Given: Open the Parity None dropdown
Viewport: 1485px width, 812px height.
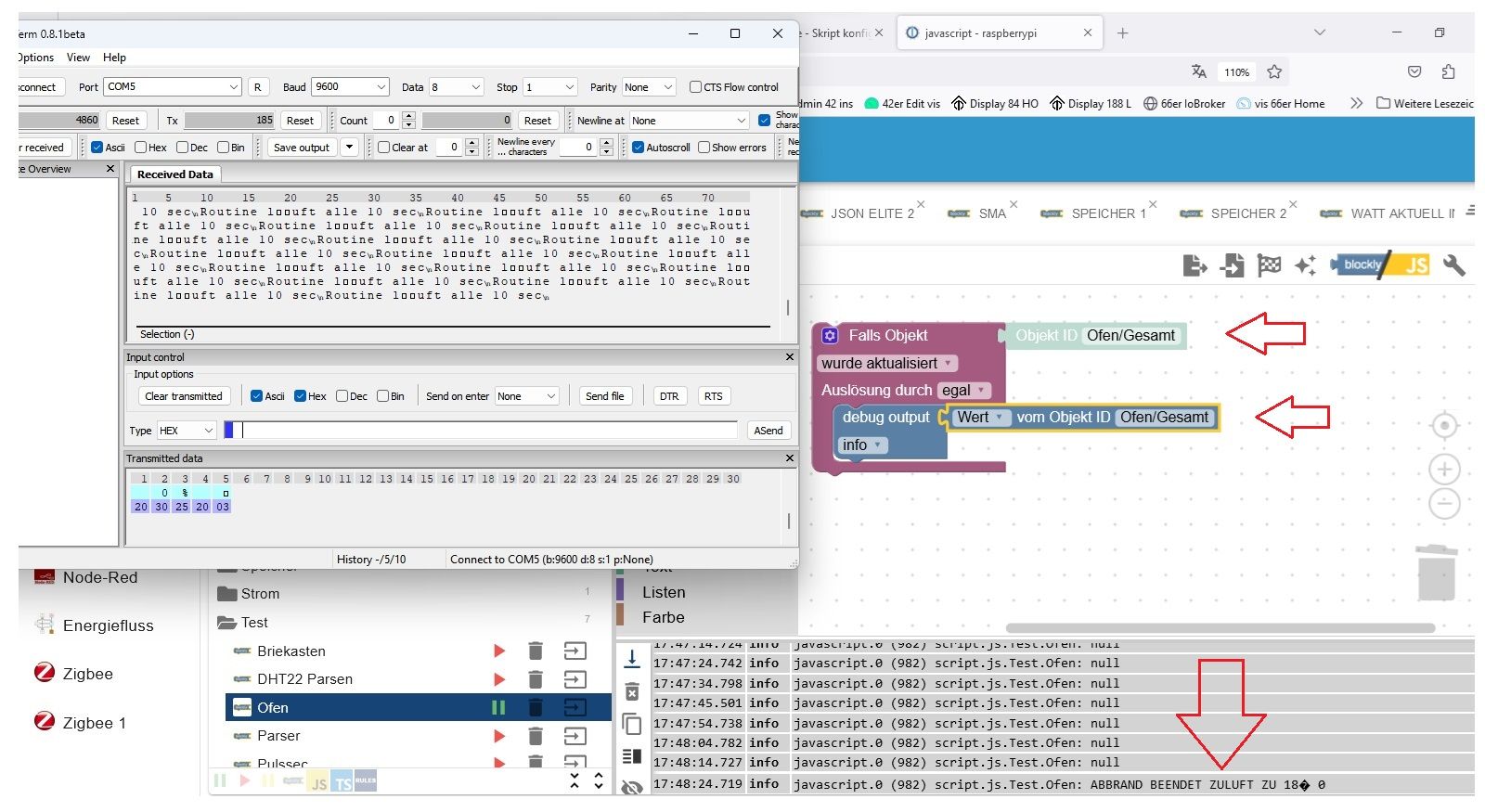Looking at the screenshot, I should 649,87.
